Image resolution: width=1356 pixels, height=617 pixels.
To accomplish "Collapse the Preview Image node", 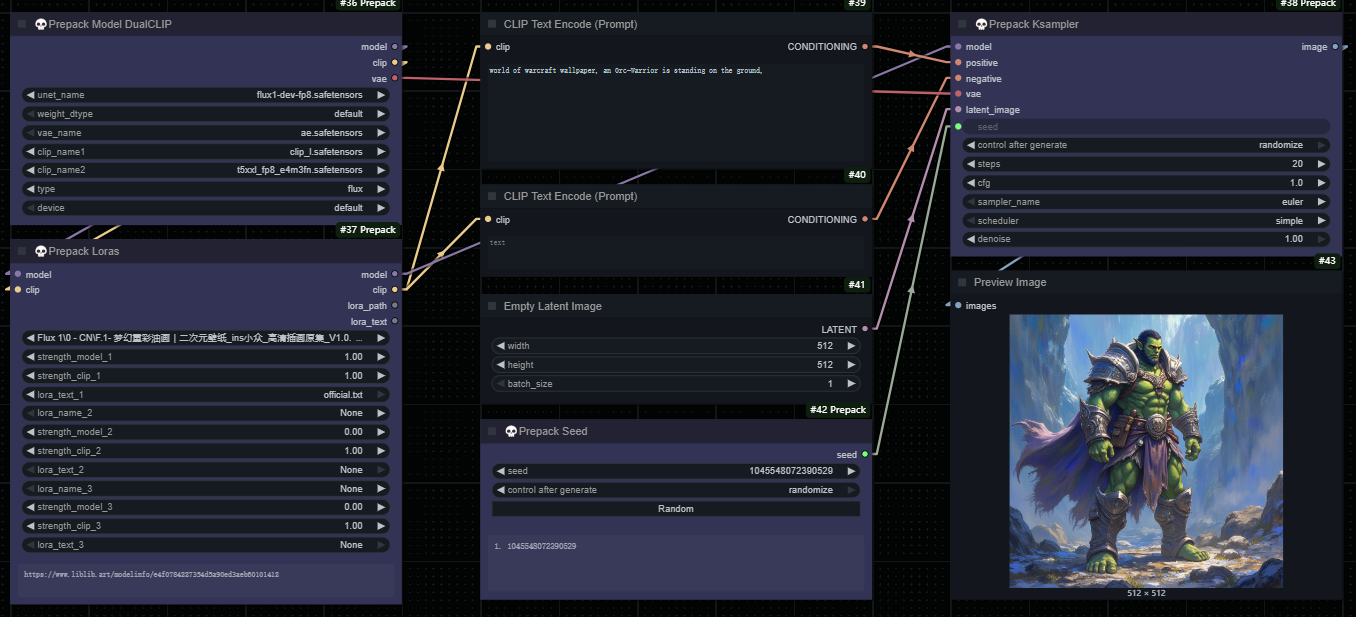I will tap(962, 282).
